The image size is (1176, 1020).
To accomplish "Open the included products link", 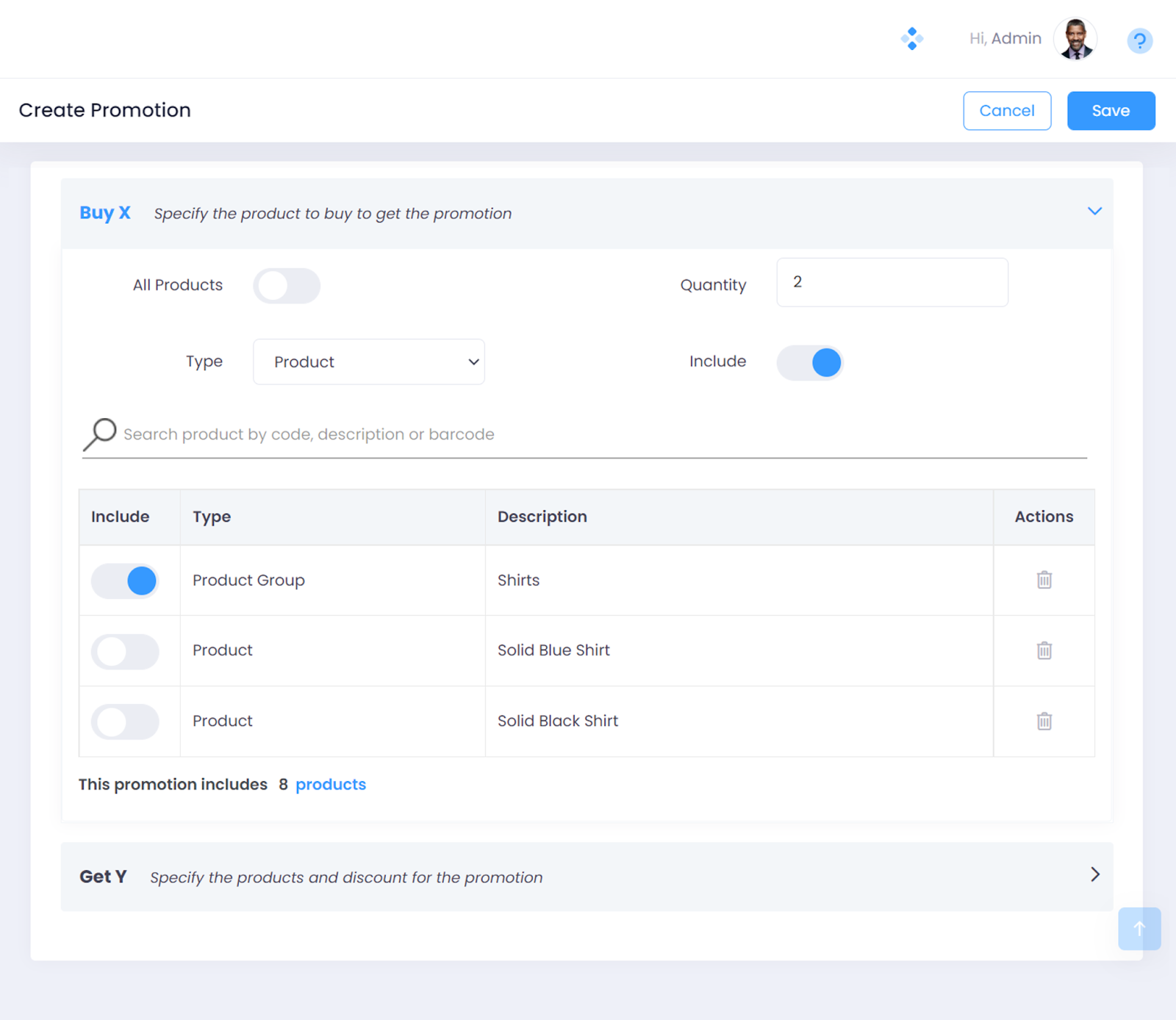I will point(330,784).
